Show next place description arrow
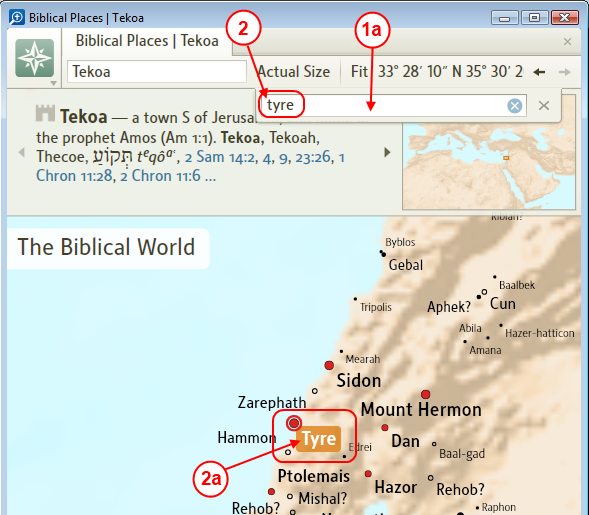589x515 pixels. [x=387, y=152]
